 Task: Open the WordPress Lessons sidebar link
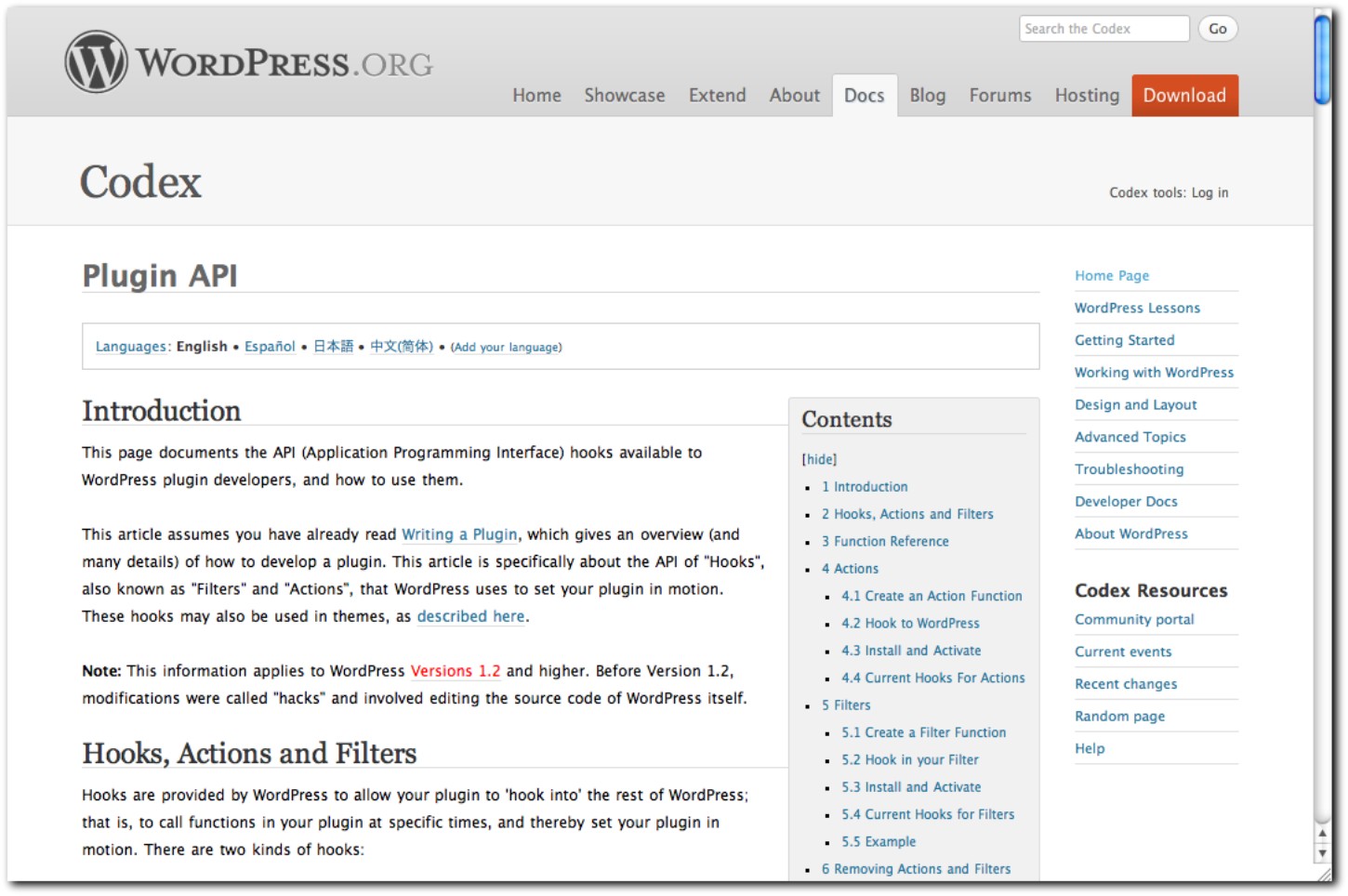click(x=1137, y=308)
